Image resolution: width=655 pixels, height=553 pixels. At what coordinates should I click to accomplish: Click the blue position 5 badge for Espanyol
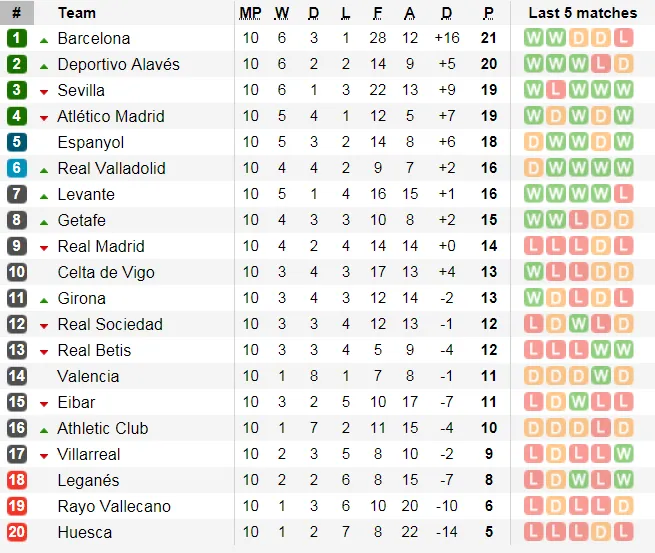pos(17,142)
